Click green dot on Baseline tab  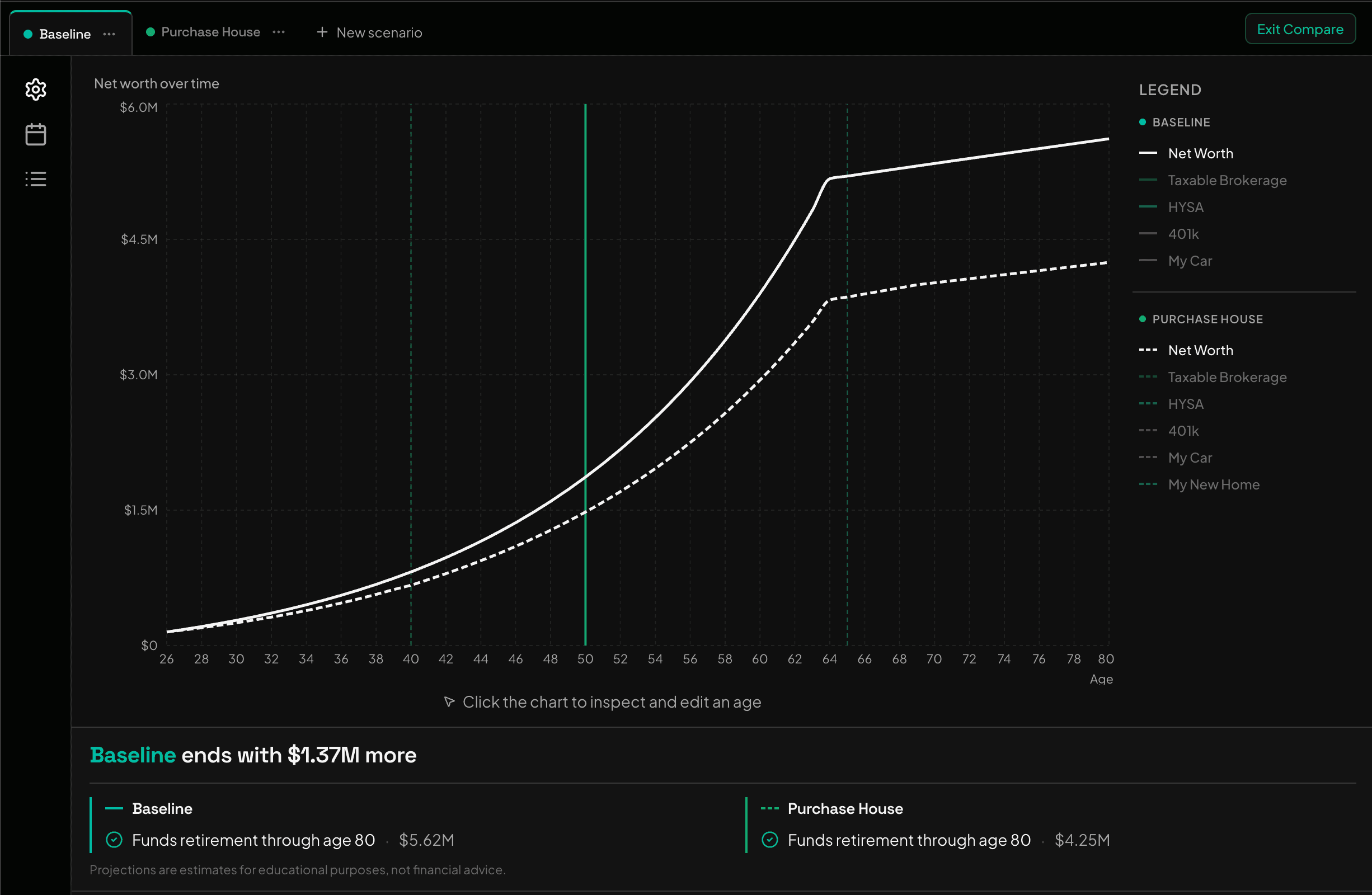click(x=27, y=34)
